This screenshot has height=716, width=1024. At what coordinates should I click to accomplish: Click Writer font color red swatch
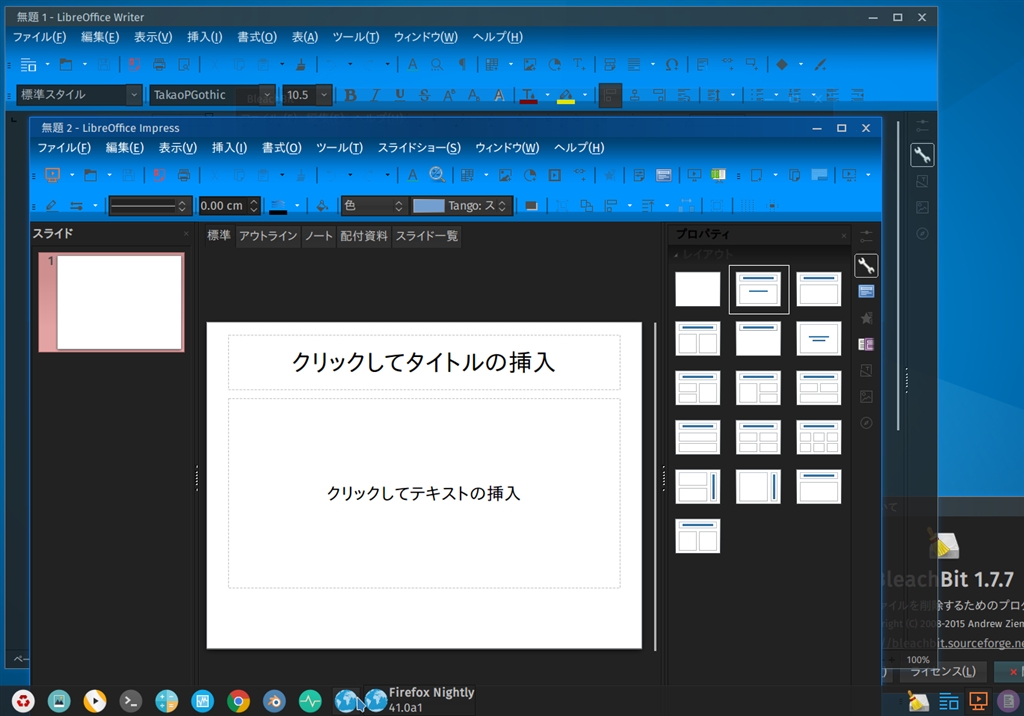tap(528, 95)
